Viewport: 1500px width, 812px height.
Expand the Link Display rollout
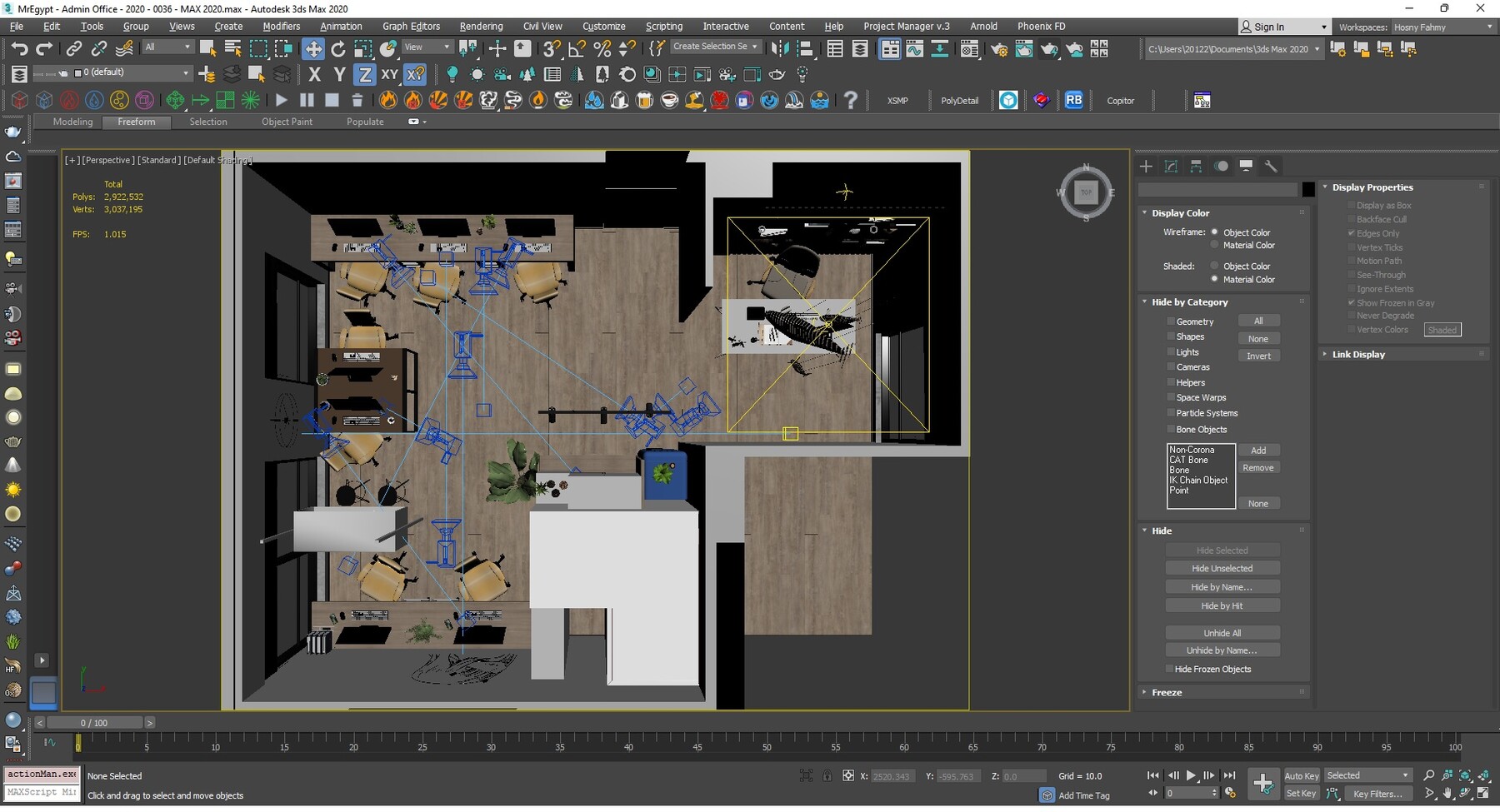click(1358, 355)
